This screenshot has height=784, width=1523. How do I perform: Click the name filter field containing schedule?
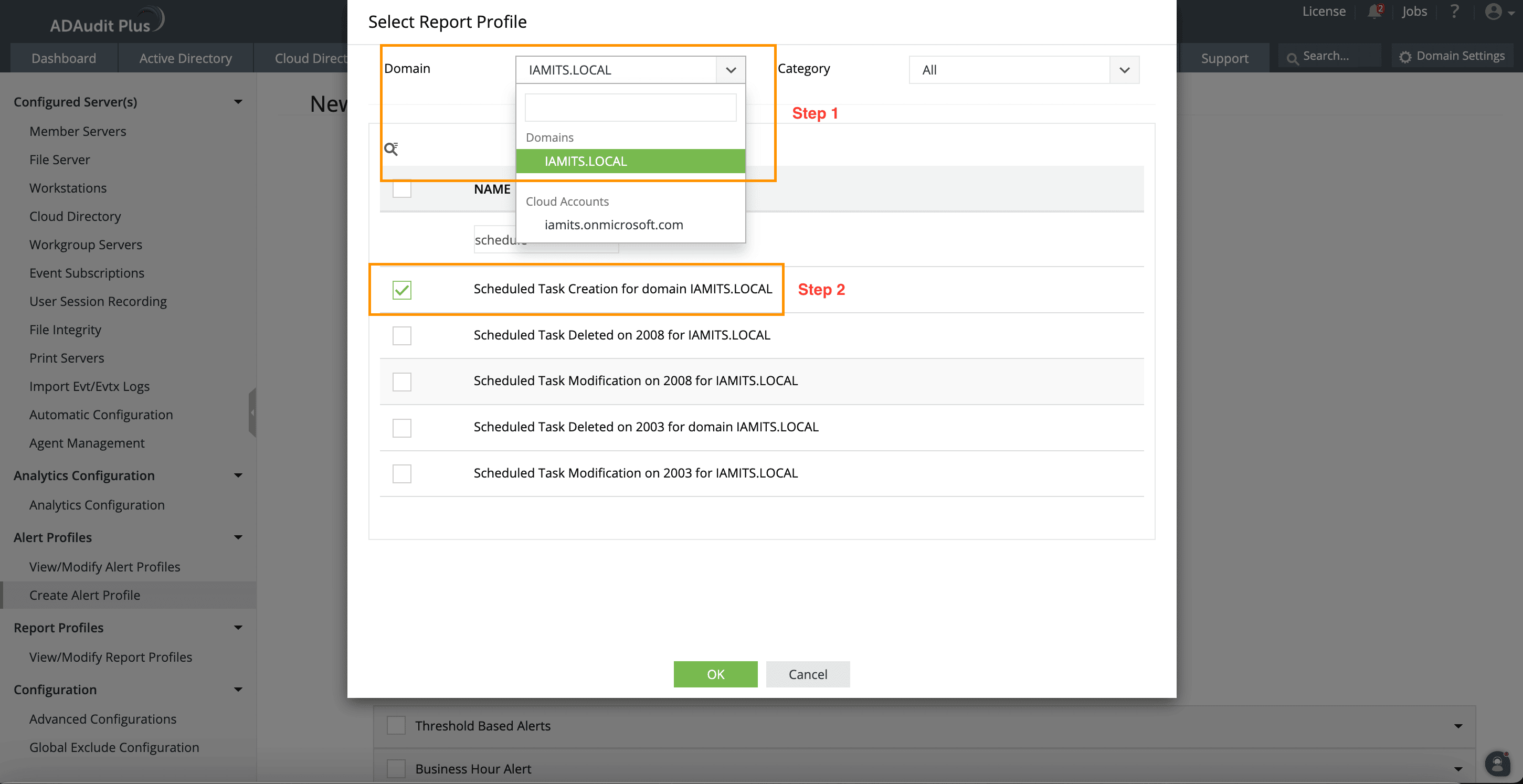coord(546,239)
